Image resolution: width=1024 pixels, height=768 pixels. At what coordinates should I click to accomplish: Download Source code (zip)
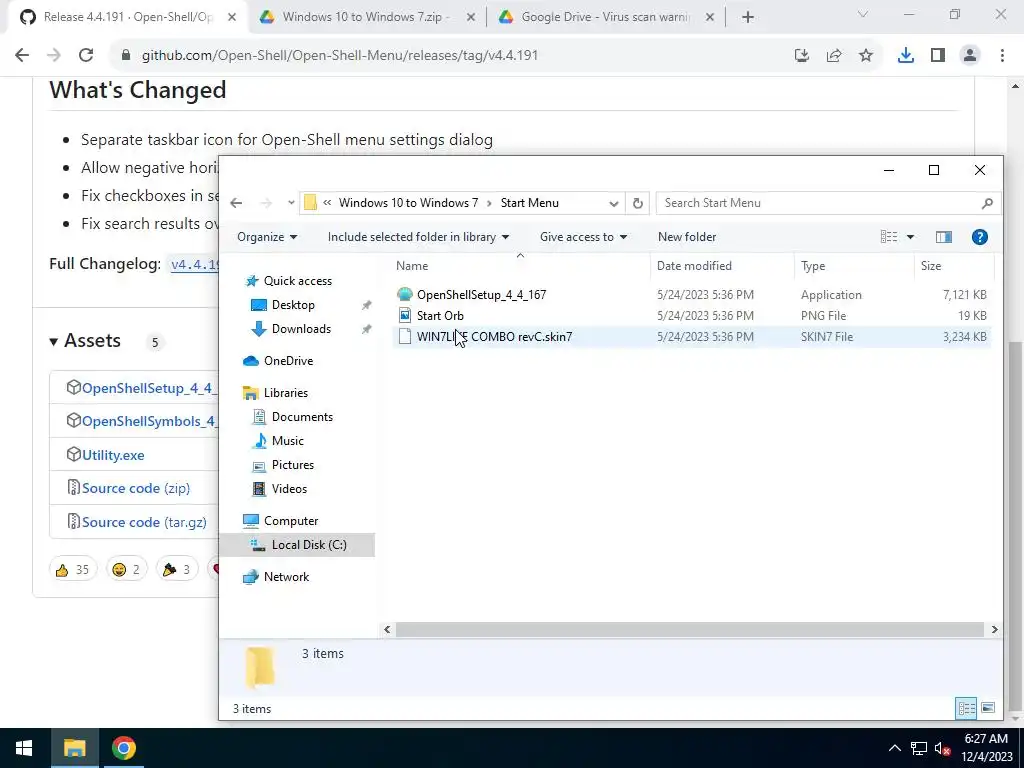tap(135, 488)
